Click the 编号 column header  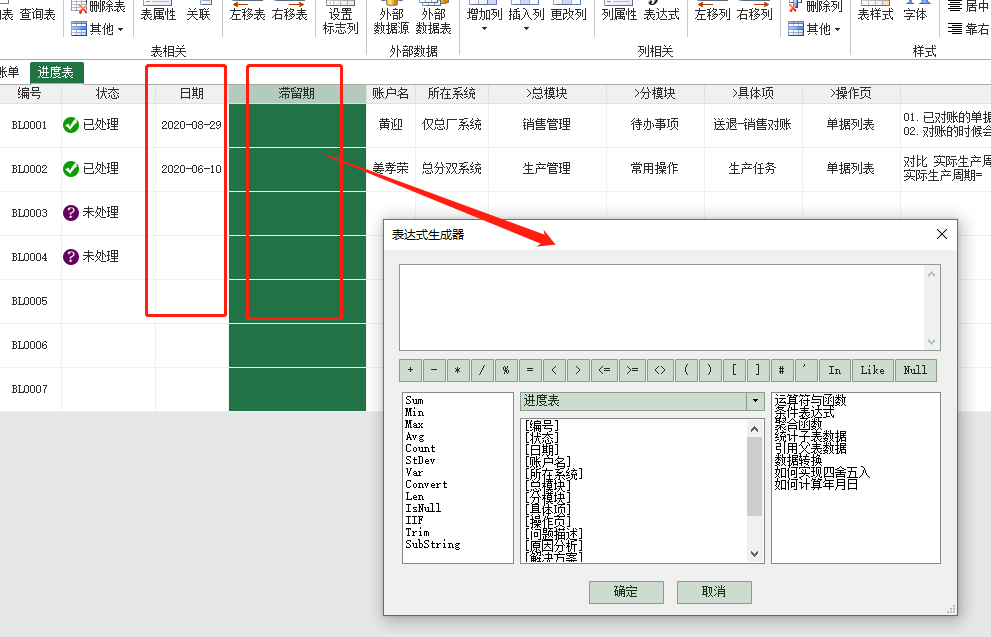pos(30,94)
